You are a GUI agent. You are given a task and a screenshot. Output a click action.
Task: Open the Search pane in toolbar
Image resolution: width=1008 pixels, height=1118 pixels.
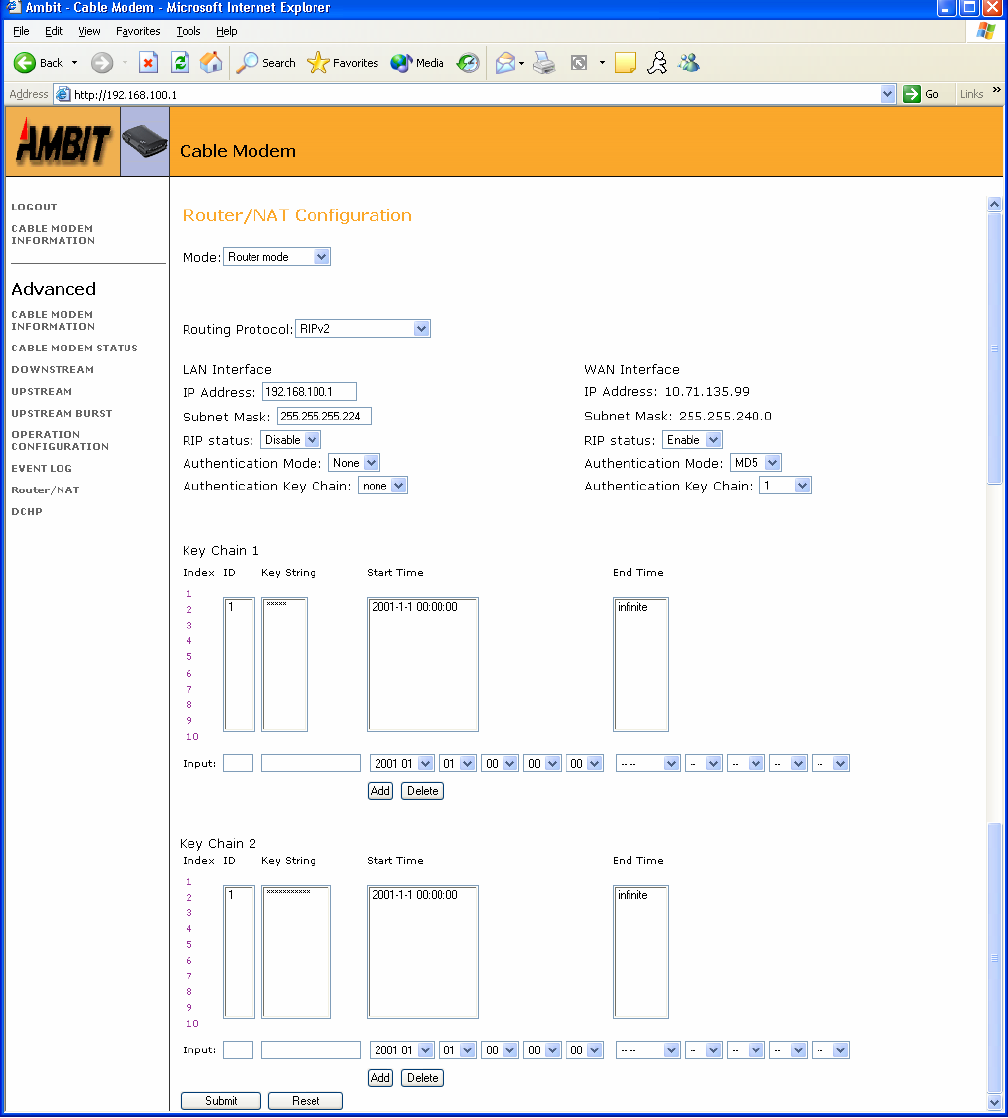click(x=266, y=63)
